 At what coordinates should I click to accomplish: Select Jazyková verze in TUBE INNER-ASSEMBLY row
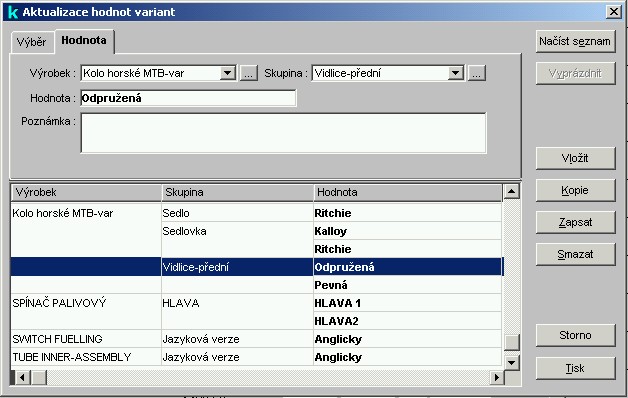coord(237,357)
